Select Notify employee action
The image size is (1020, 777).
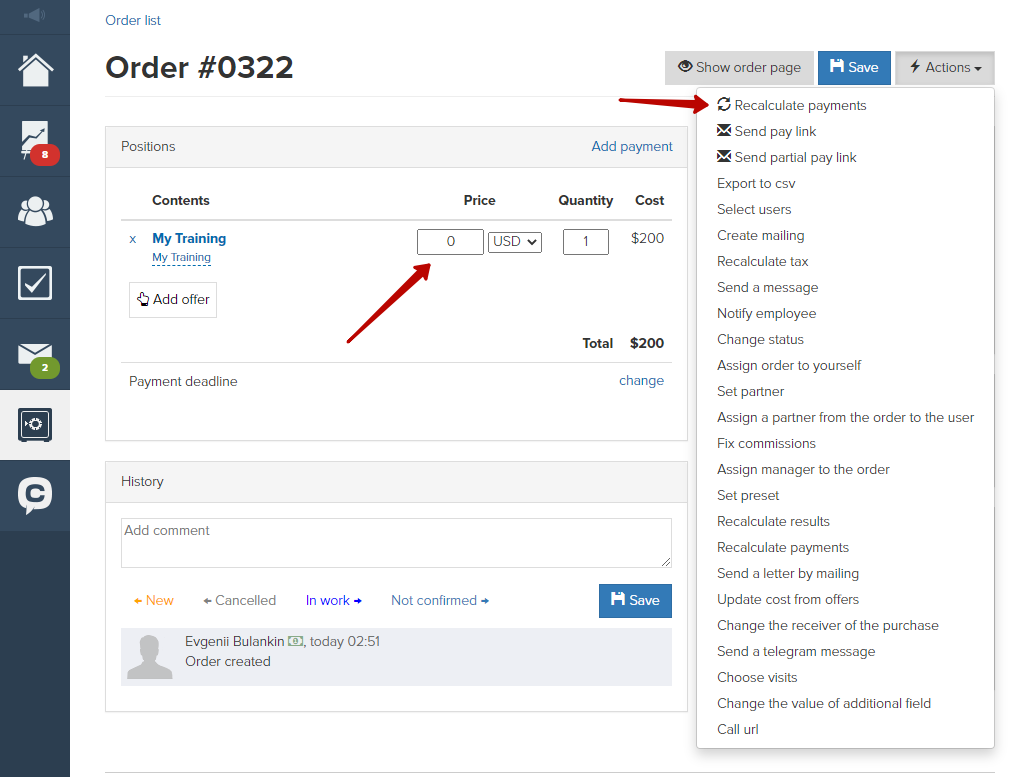coord(766,313)
